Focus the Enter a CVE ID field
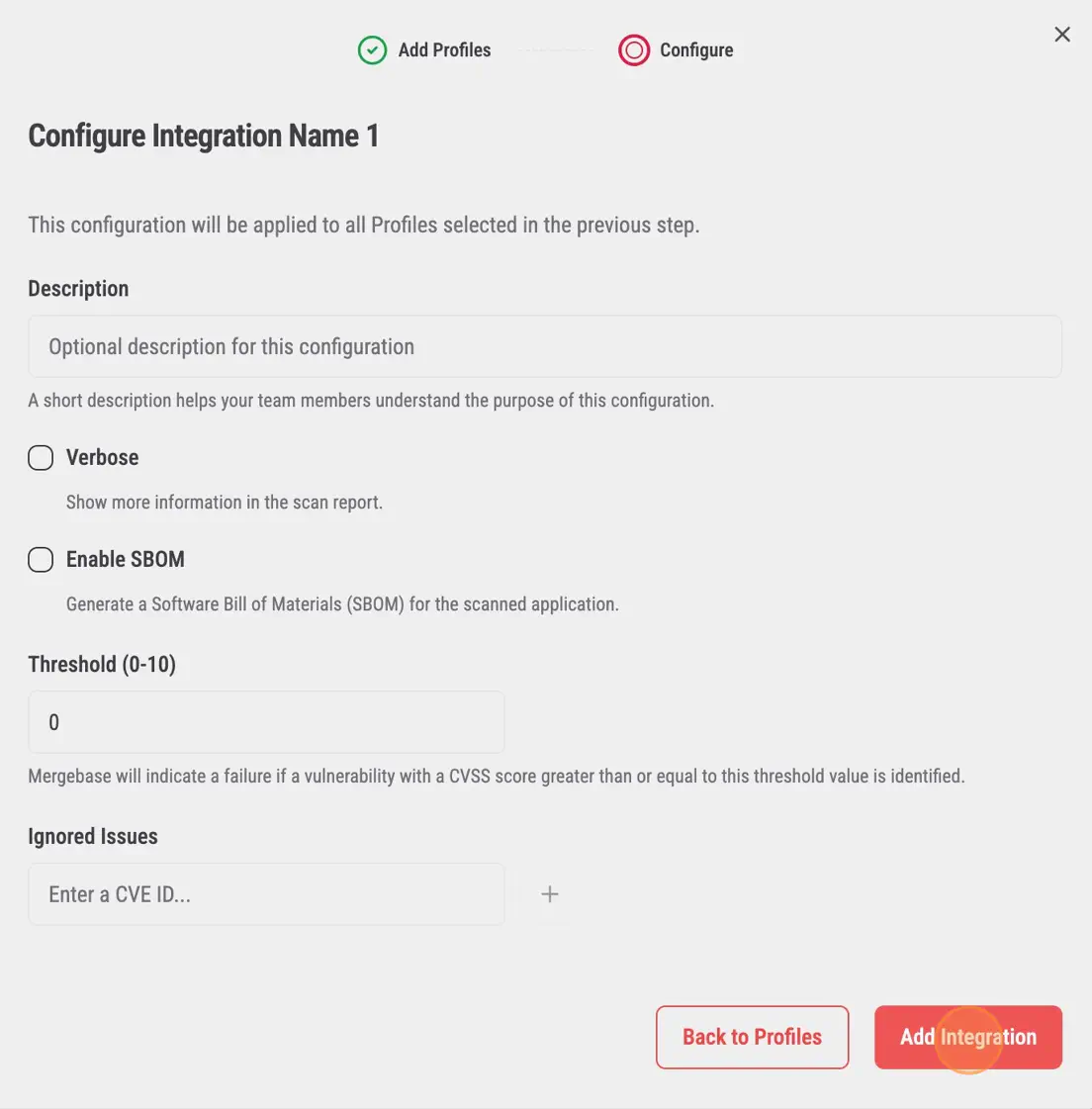 (x=266, y=894)
